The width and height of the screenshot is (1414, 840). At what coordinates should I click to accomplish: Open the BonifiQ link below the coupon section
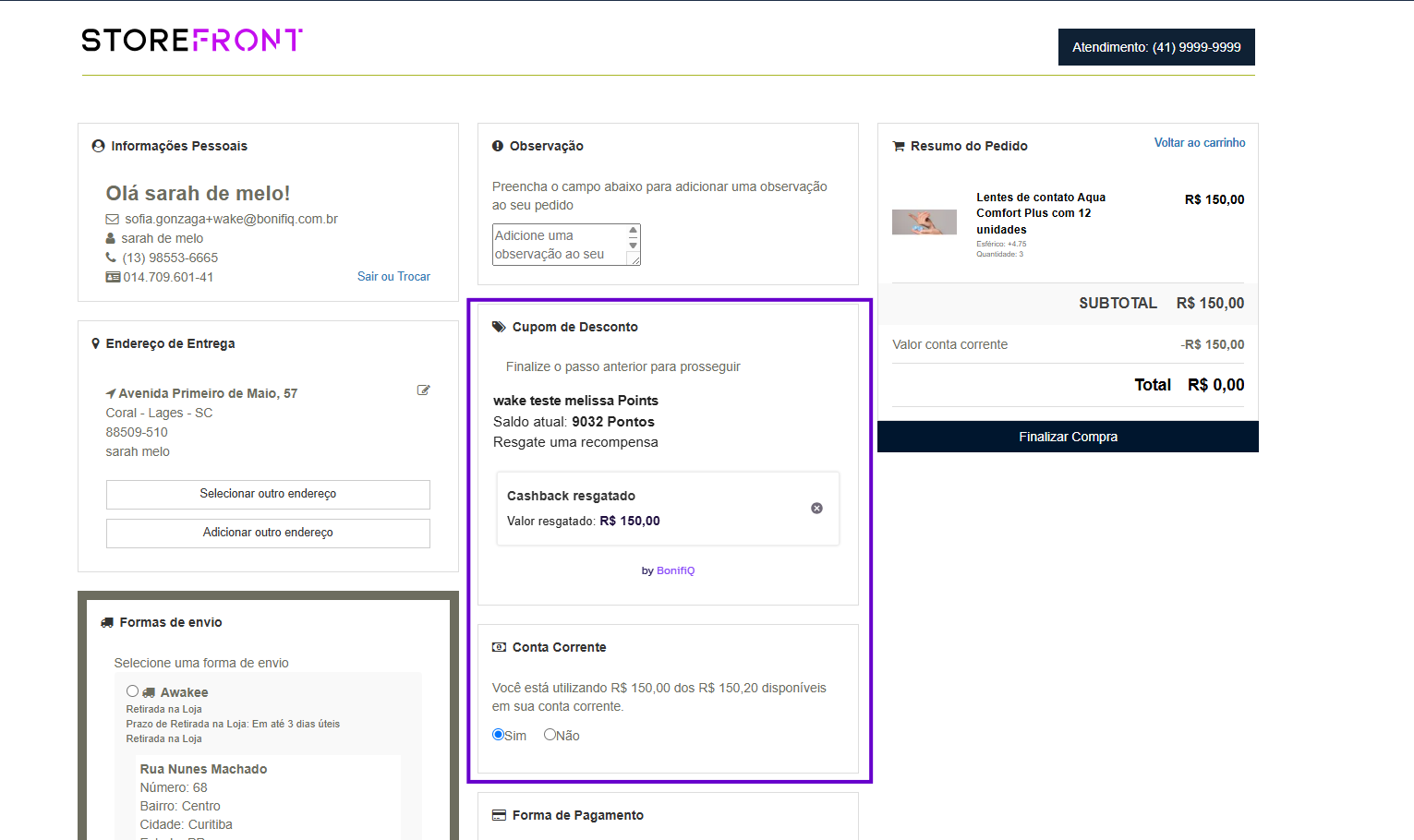pos(675,570)
